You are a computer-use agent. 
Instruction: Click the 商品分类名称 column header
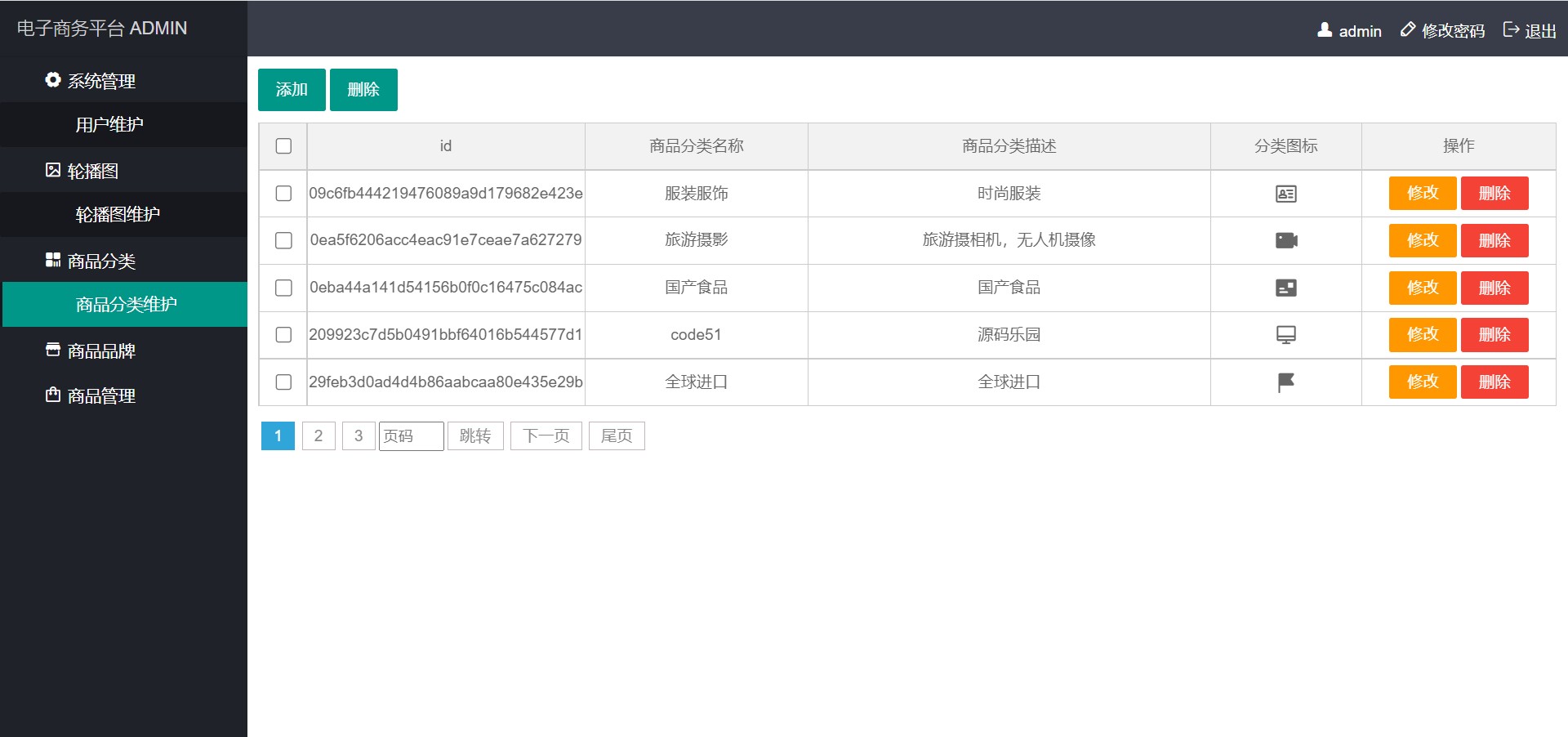697,146
